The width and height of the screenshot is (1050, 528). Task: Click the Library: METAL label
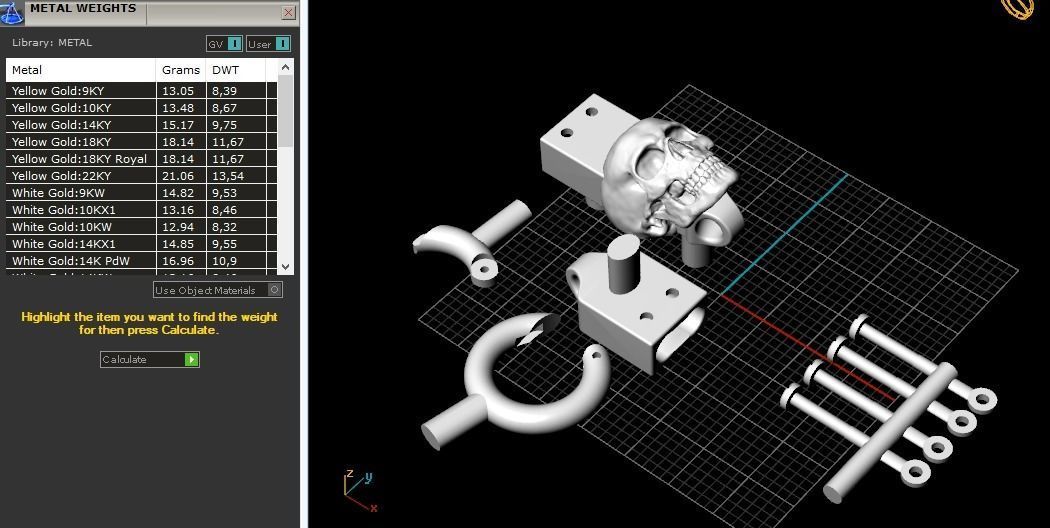pos(52,43)
